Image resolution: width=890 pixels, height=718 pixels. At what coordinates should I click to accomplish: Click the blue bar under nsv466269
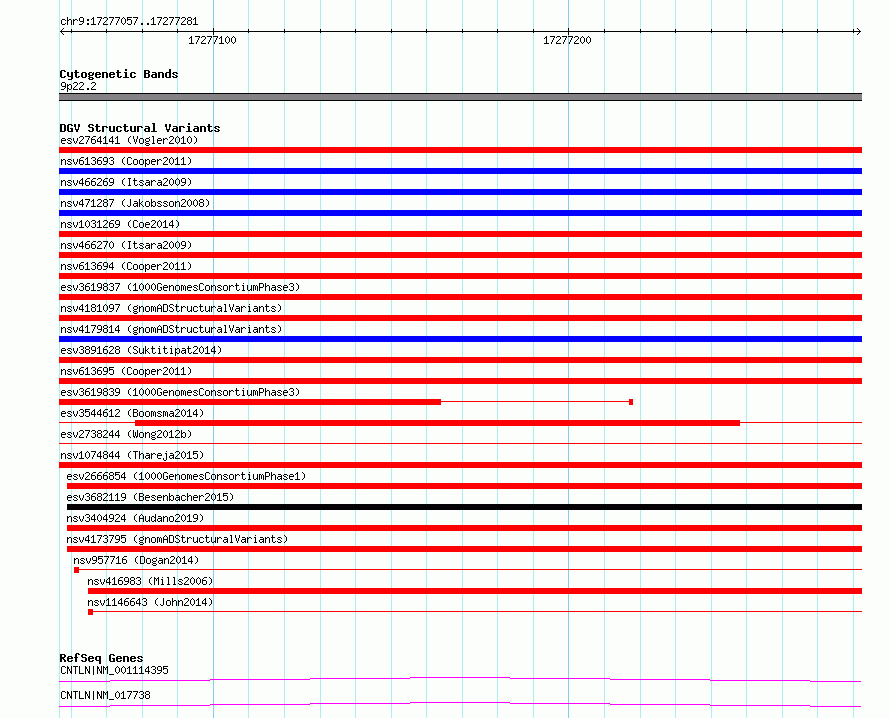[x=460, y=192]
